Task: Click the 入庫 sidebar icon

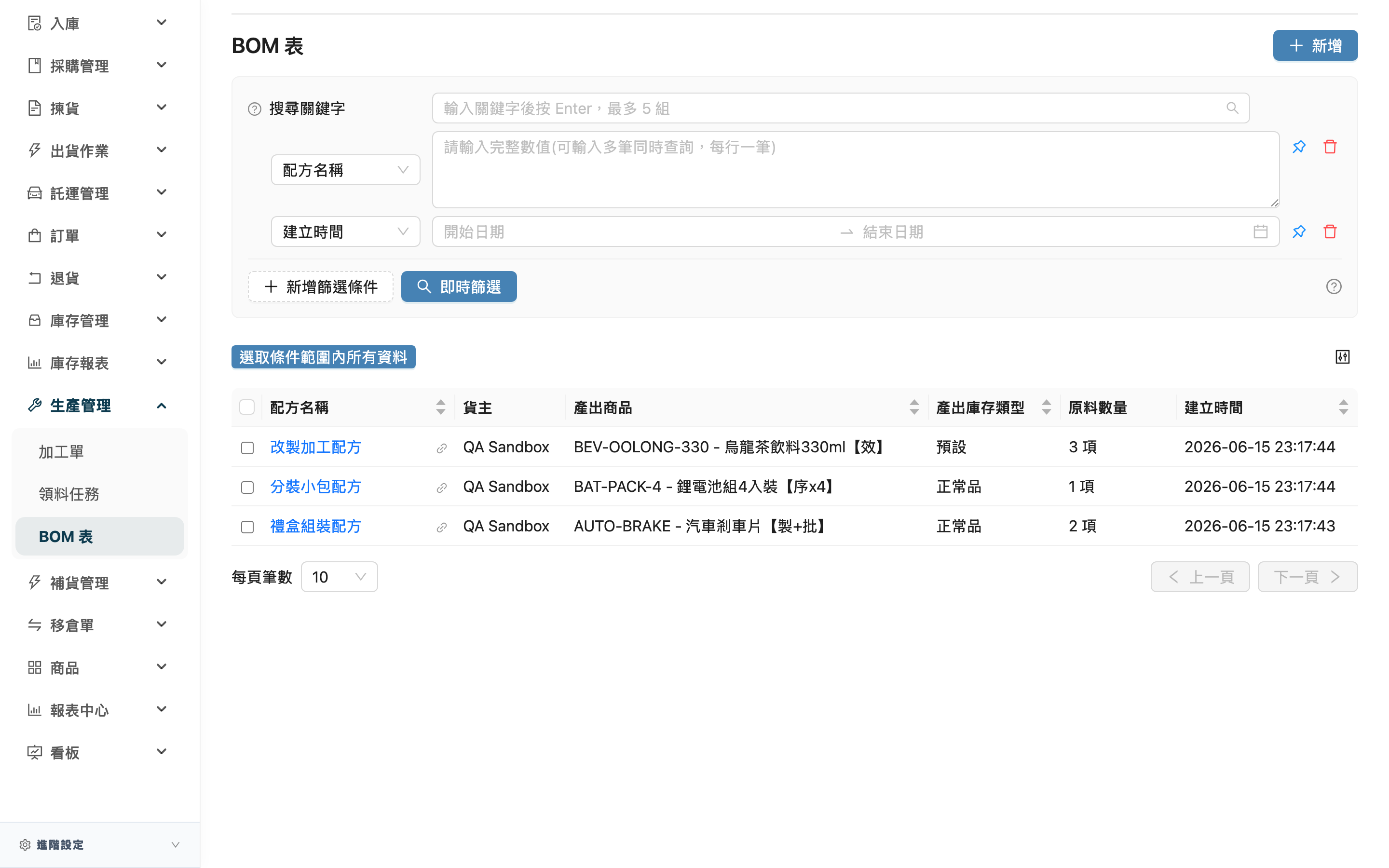Action: 34,23
